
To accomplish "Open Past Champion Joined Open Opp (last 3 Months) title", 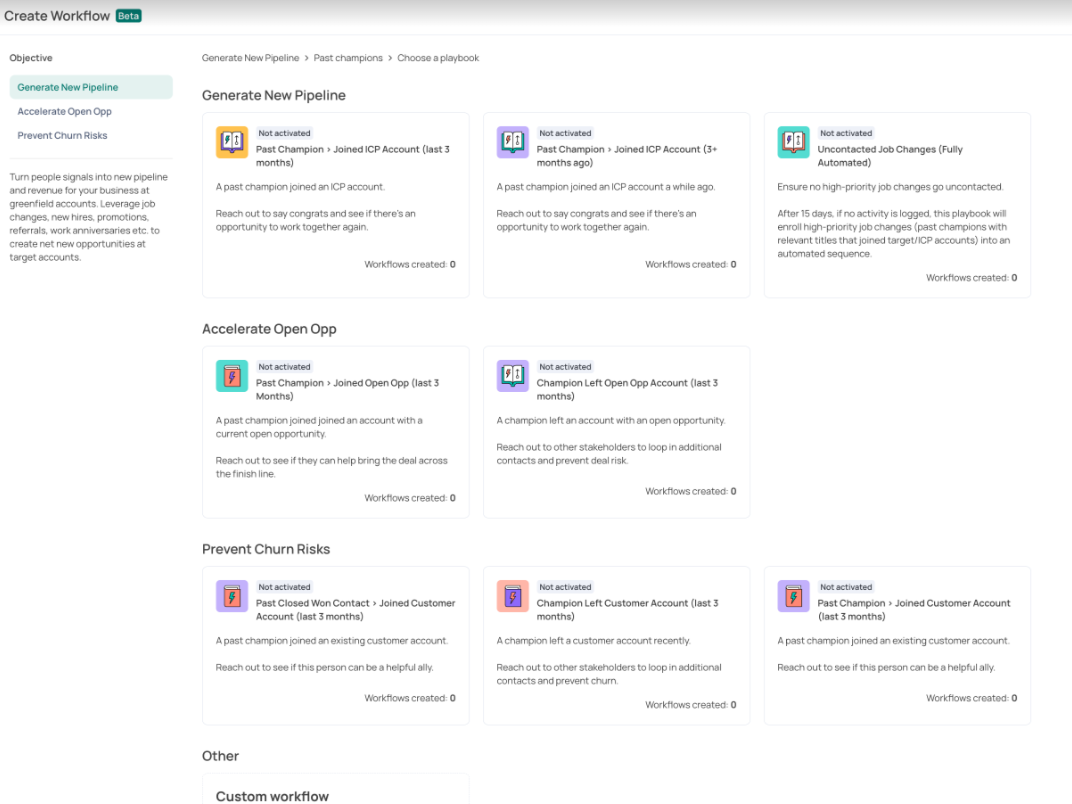I will point(347,390).
